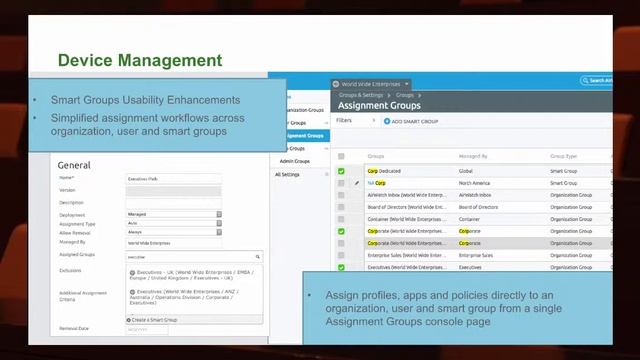
Task: Click the Groups breadcrumb link
Action: click(x=404, y=95)
